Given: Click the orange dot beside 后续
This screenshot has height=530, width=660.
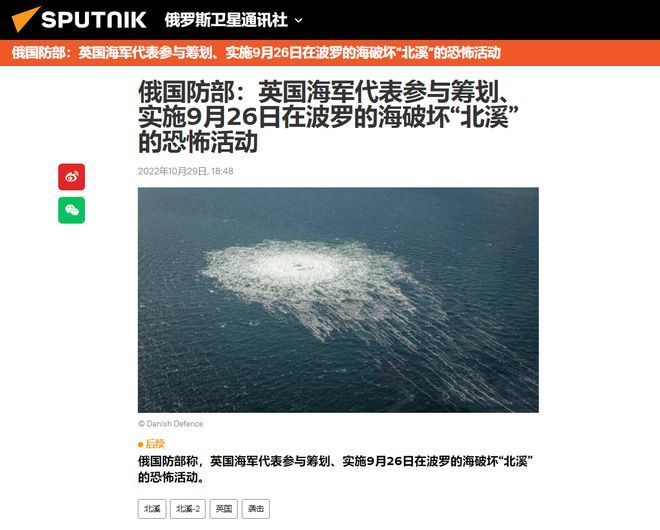Looking at the screenshot, I should tap(140, 445).
